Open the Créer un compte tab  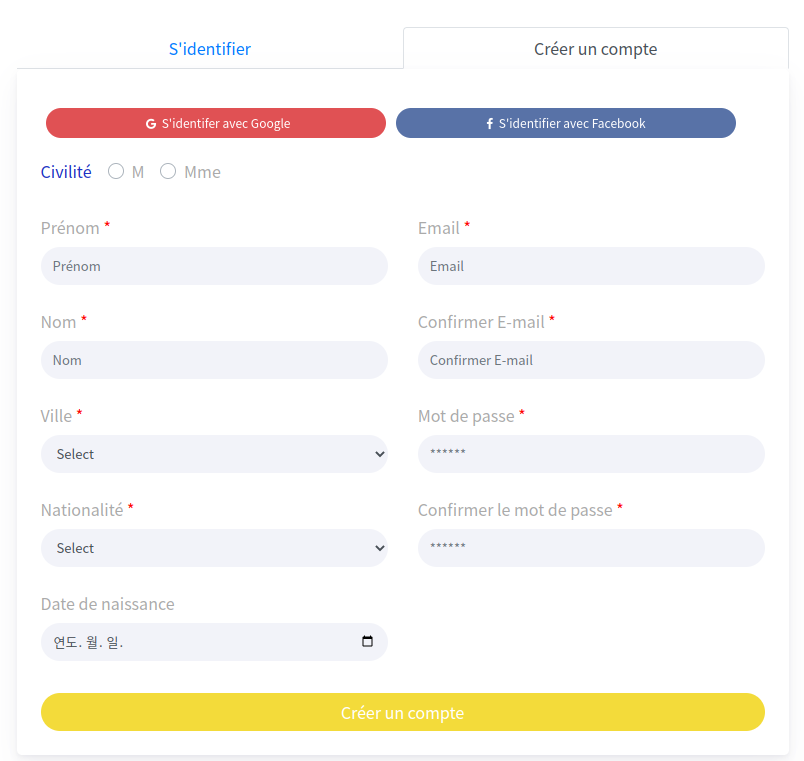(x=596, y=49)
